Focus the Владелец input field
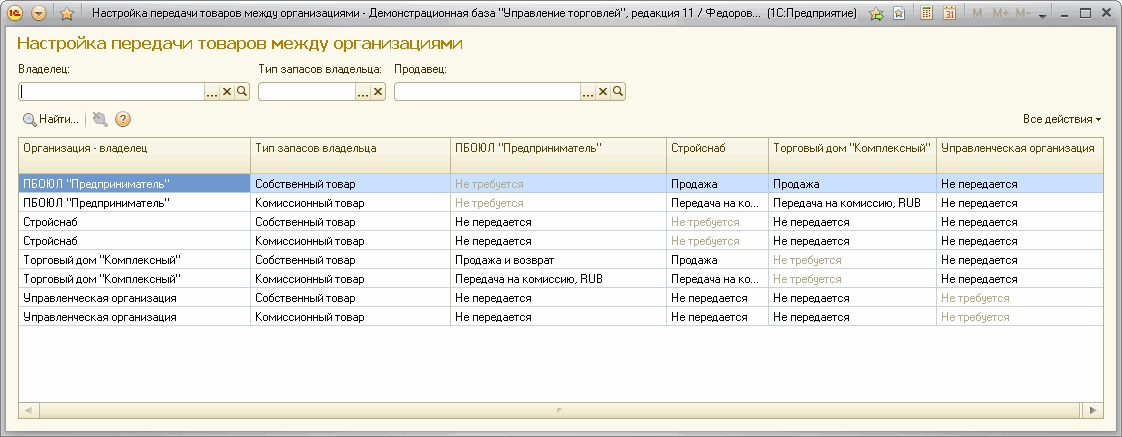This screenshot has height=437, width=1122. point(112,92)
